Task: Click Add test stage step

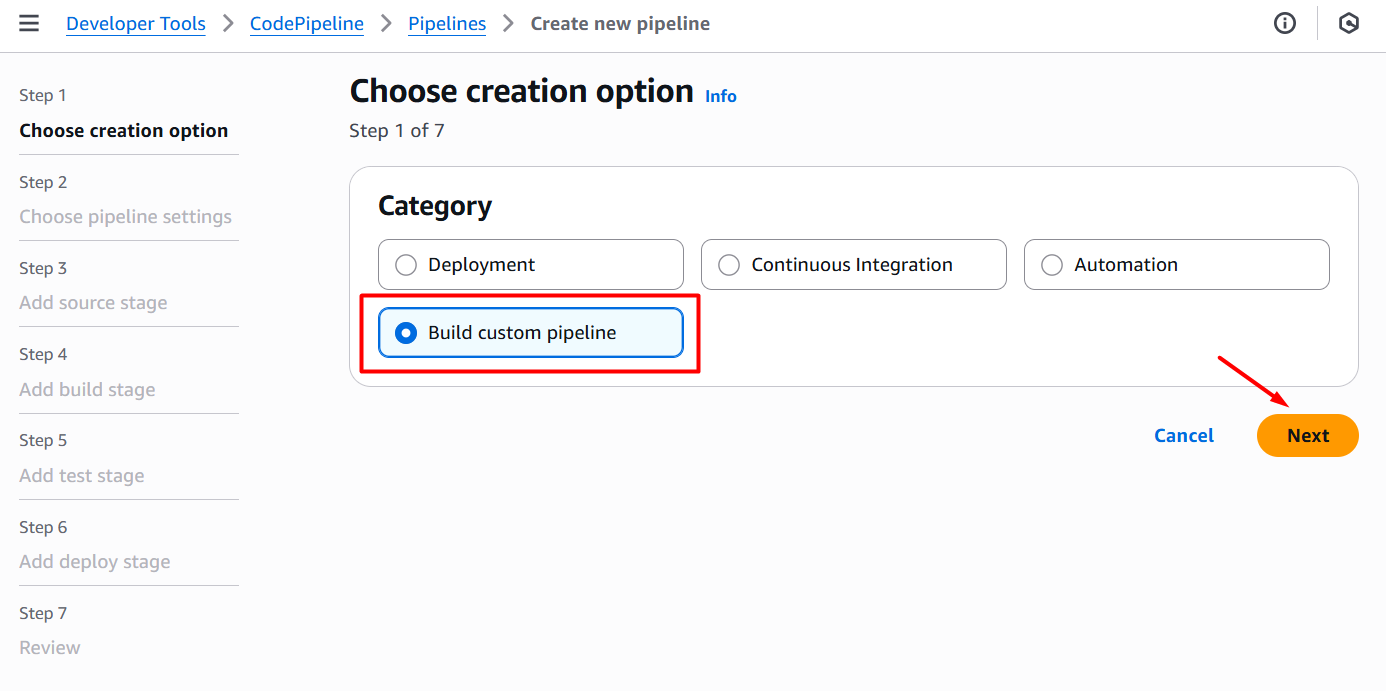Action: tap(82, 476)
